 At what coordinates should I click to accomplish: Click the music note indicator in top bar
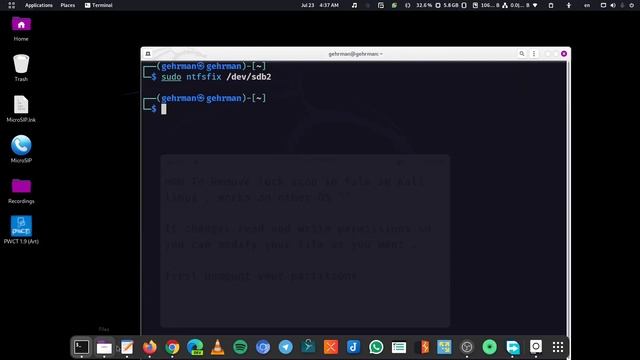point(354,5)
